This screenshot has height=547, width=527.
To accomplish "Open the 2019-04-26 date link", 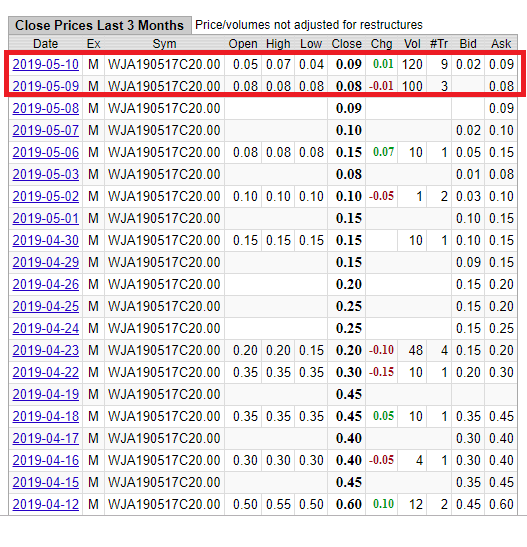I will (x=46, y=284).
